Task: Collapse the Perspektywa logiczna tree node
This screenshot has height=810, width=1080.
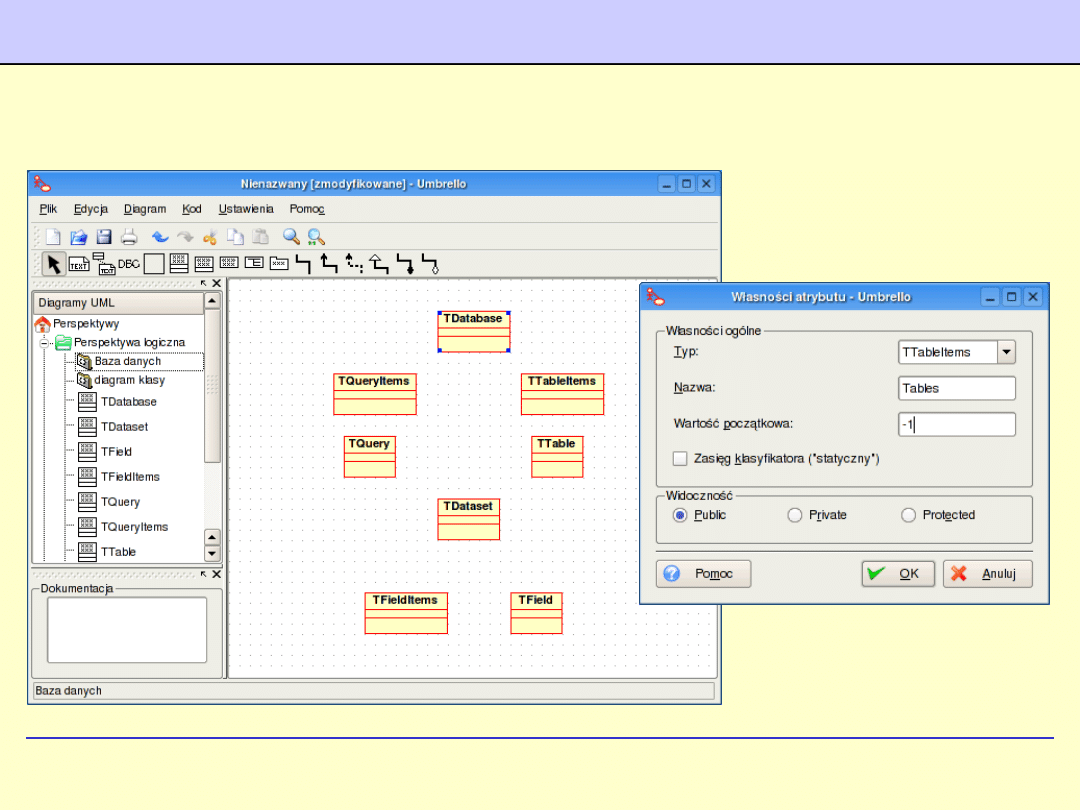Action: [x=45, y=343]
